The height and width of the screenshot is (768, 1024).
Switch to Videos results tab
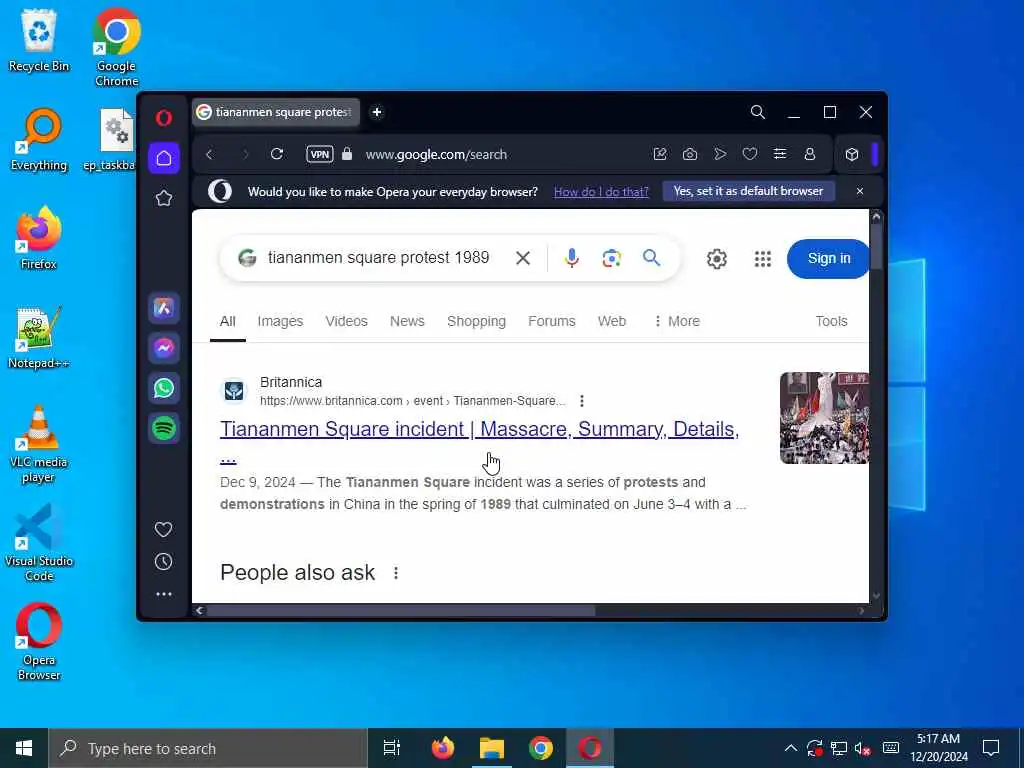(346, 321)
